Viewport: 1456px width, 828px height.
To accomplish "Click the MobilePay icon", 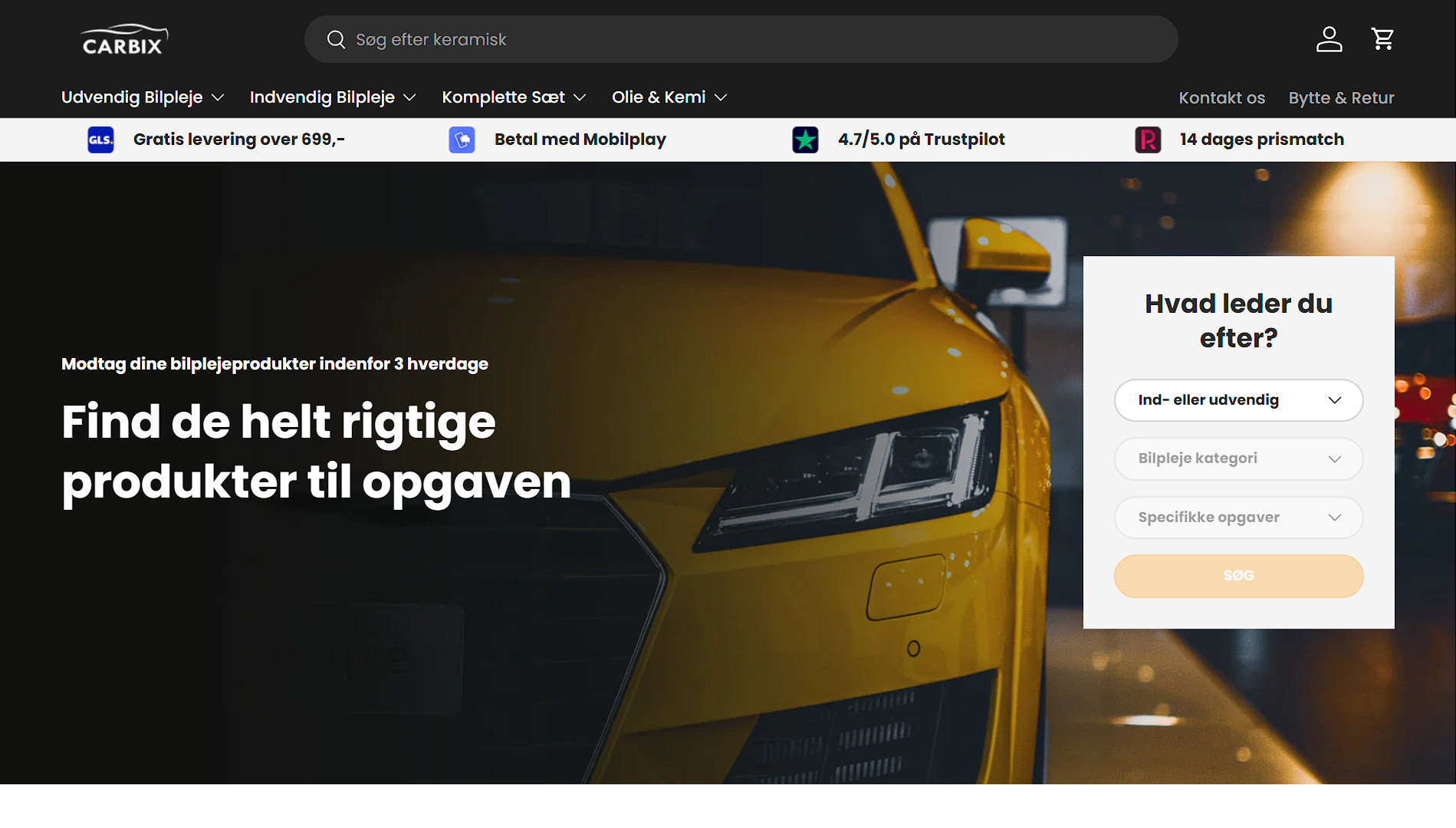I will [462, 140].
